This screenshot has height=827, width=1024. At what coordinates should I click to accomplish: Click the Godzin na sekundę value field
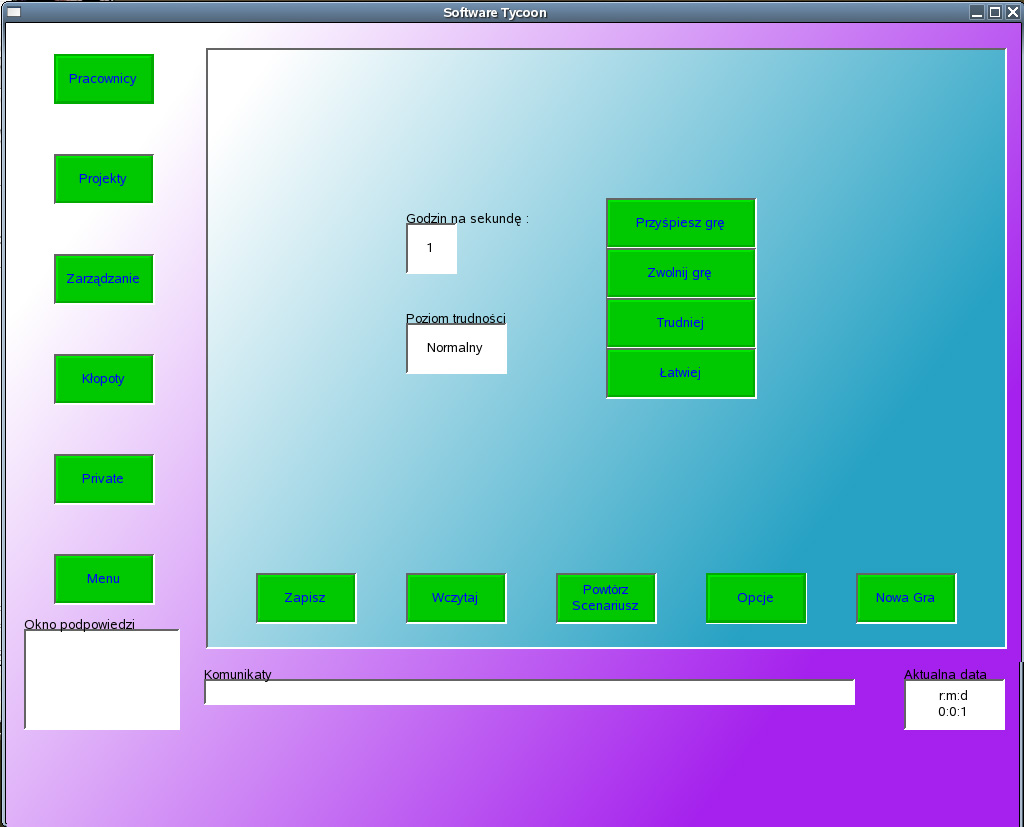click(431, 248)
